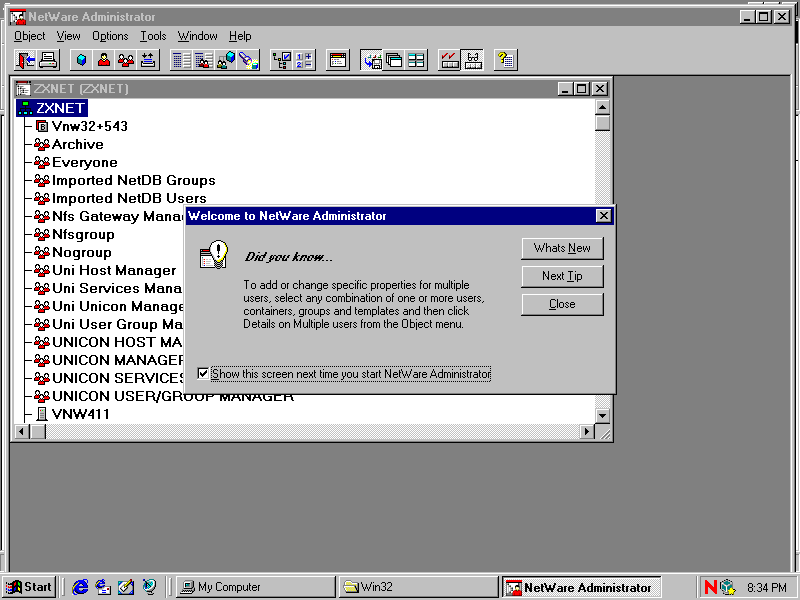The height and width of the screenshot is (600, 800).
Task: Close the Welcome dialog with X button
Action: (604, 216)
